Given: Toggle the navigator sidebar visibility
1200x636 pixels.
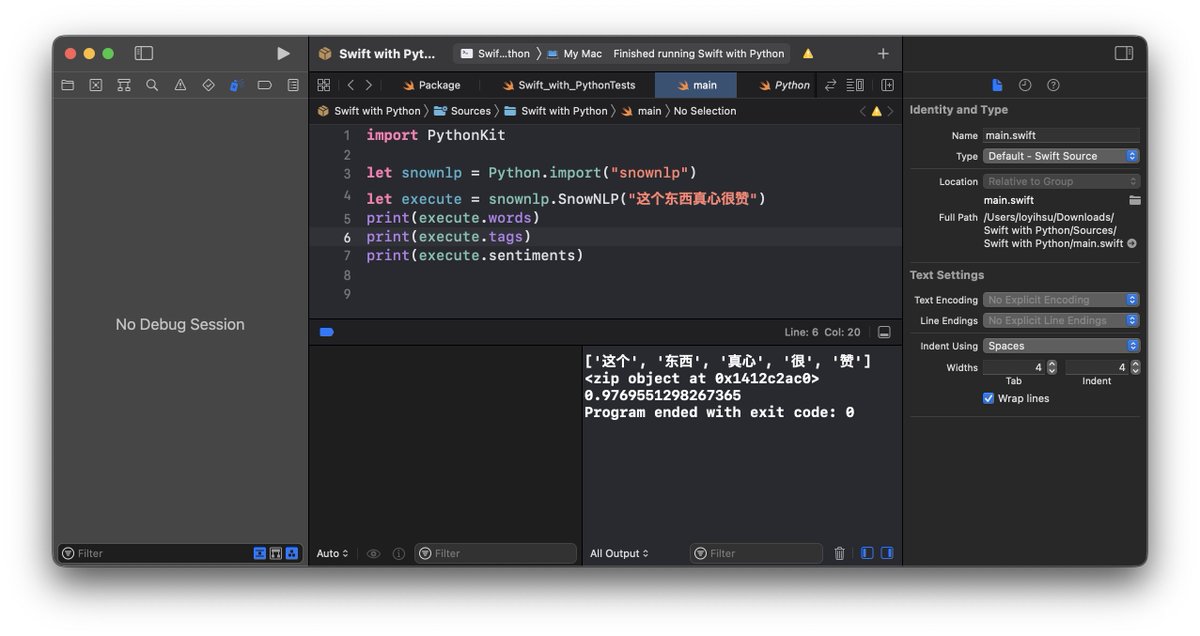Looking at the screenshot, I should click(x=144, y=53).
